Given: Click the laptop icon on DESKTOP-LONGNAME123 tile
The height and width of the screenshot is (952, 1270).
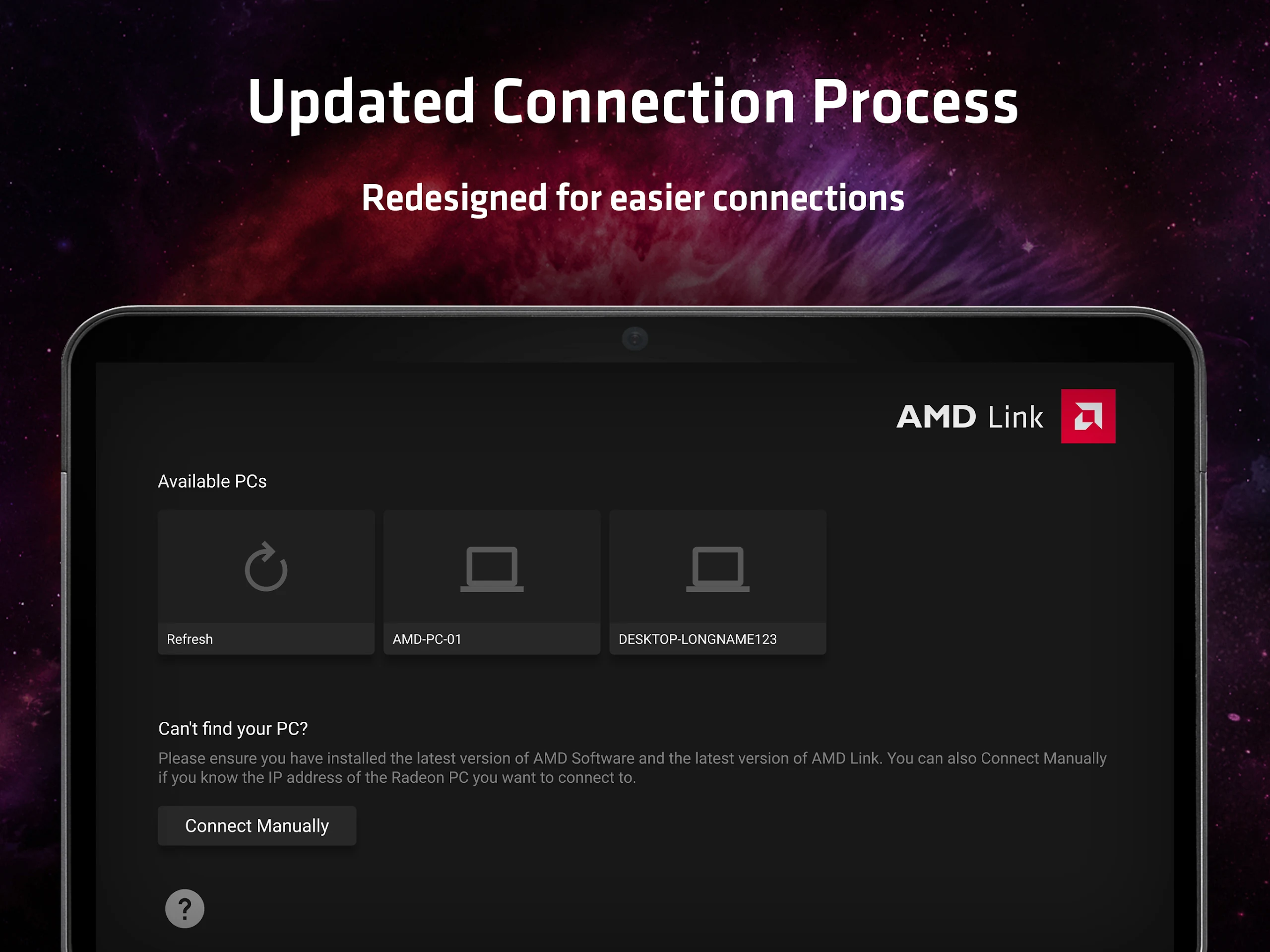Looking at the screenshot, I should tap(718, 569).
